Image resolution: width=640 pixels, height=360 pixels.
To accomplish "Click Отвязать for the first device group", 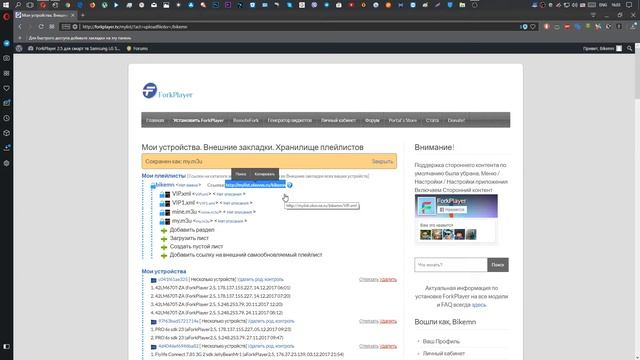I will coord(369,280).
